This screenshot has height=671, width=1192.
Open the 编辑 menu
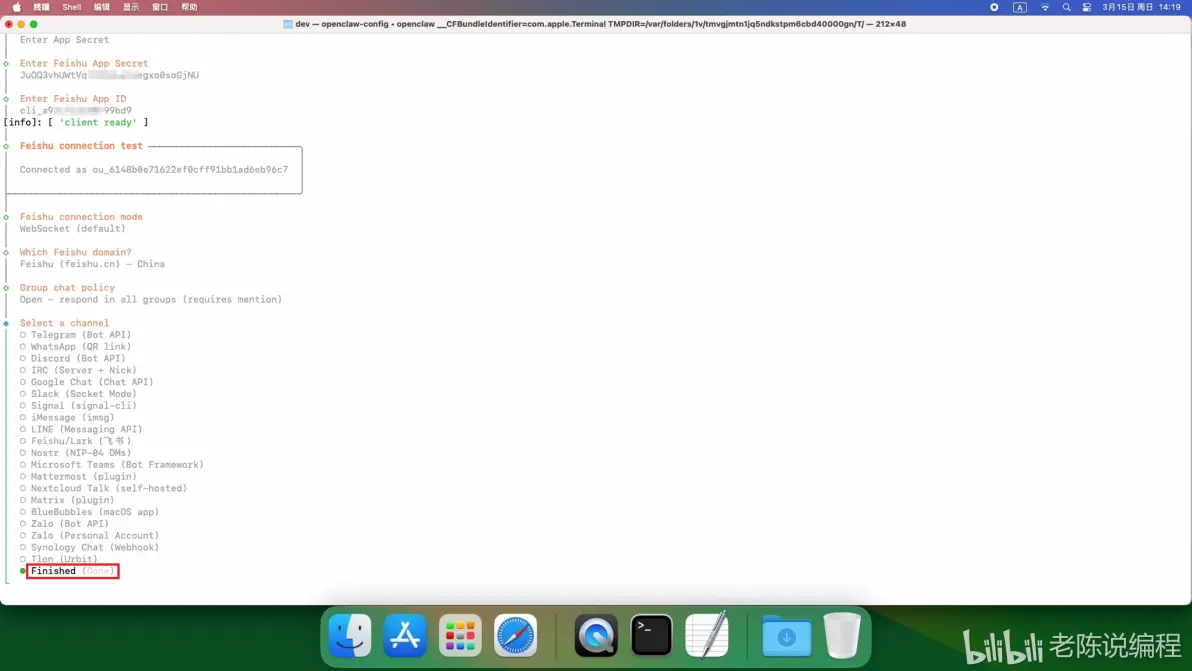pyautogui.click(x=101, y=7)
